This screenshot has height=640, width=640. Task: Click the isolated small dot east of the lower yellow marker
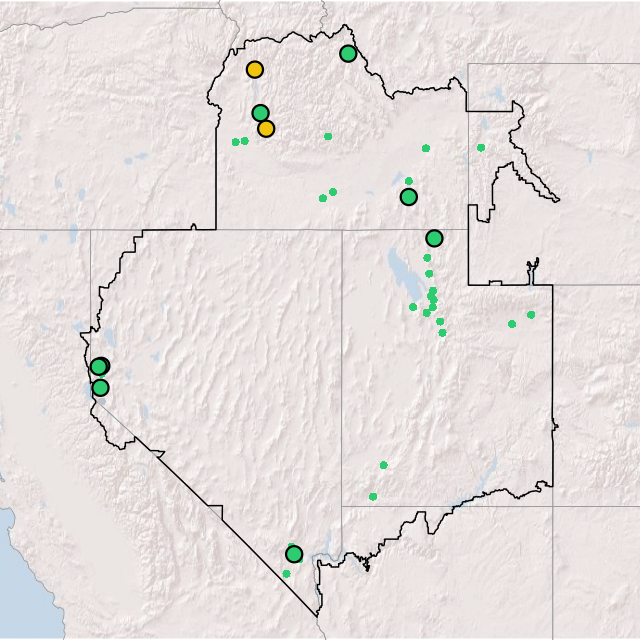point(328,136)
